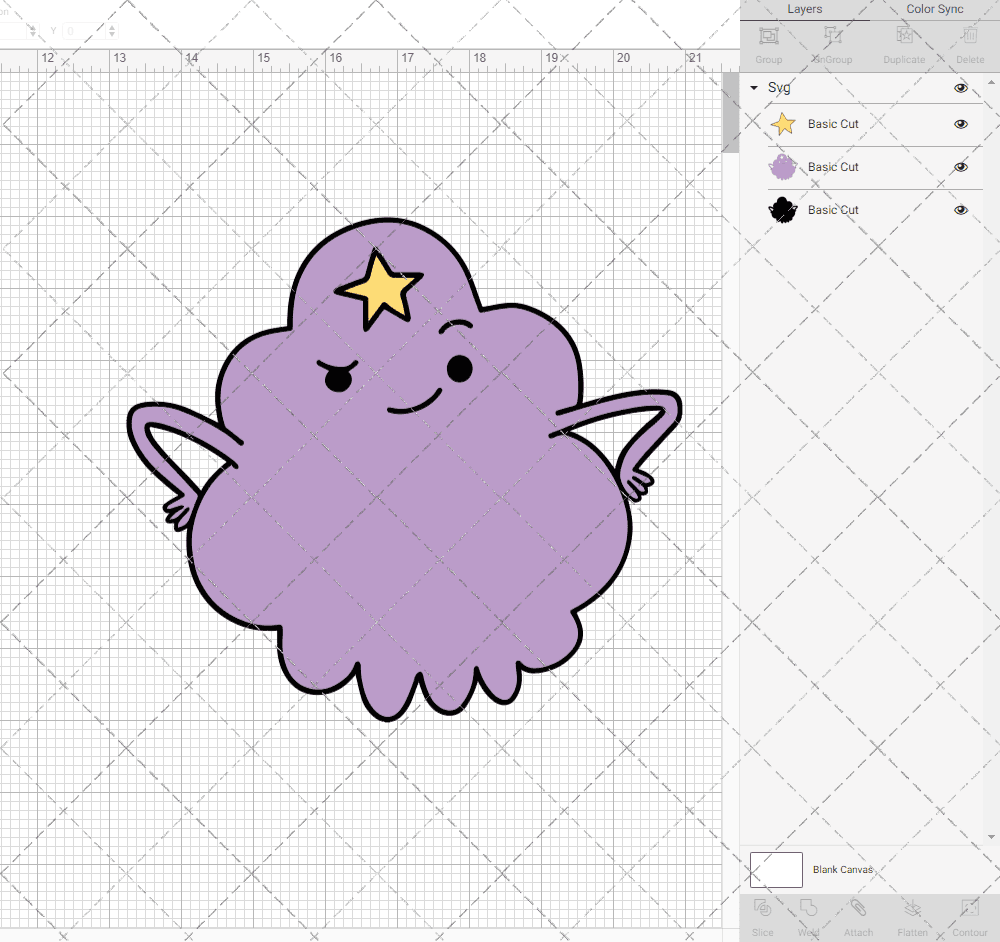This screenshot has height=942, width=1000.
Task: Select the Svg group name
Action: point(779,88)
